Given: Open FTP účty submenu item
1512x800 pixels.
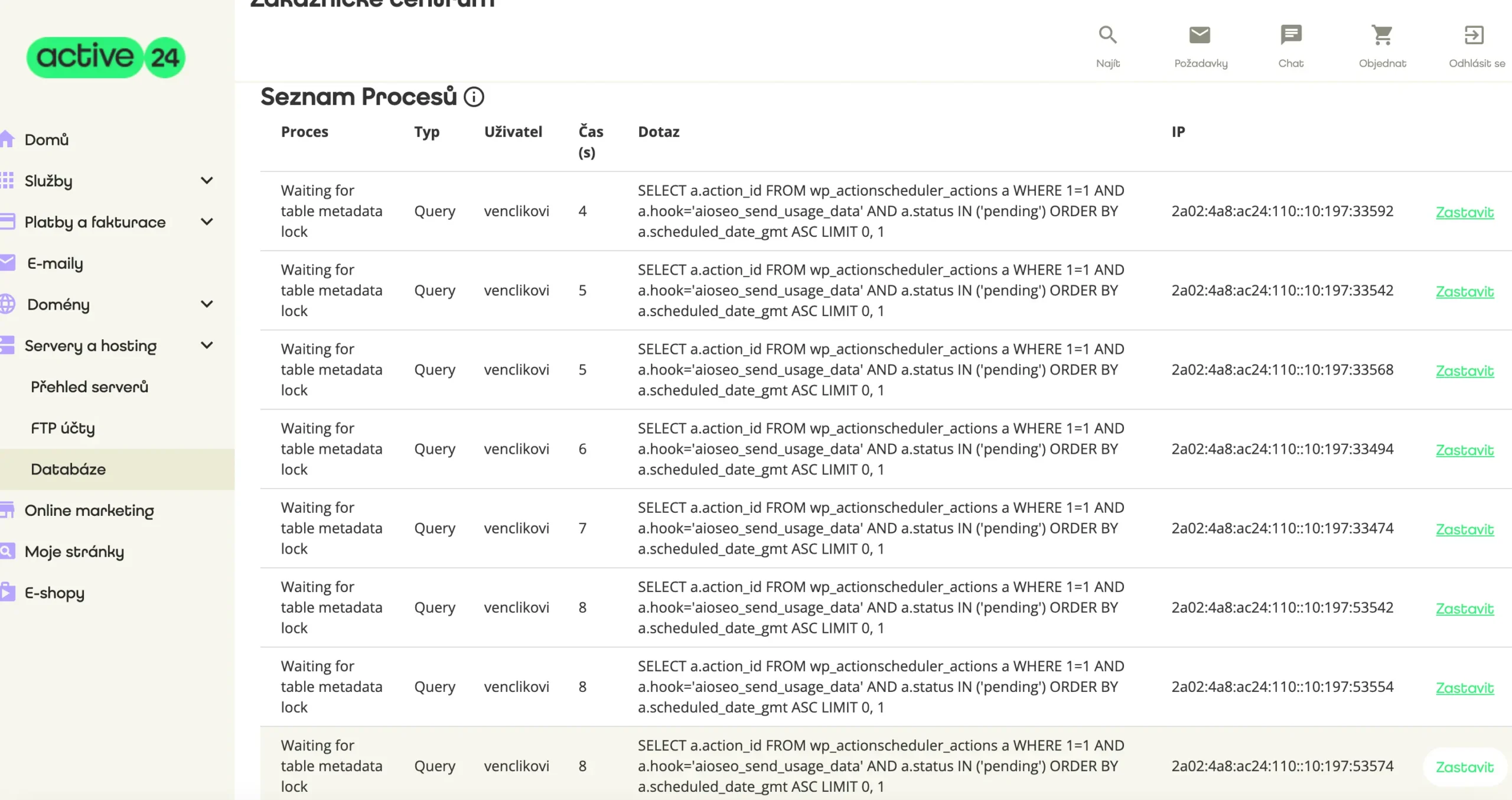Looking at the screenshot, I should (x=63, y=428).
